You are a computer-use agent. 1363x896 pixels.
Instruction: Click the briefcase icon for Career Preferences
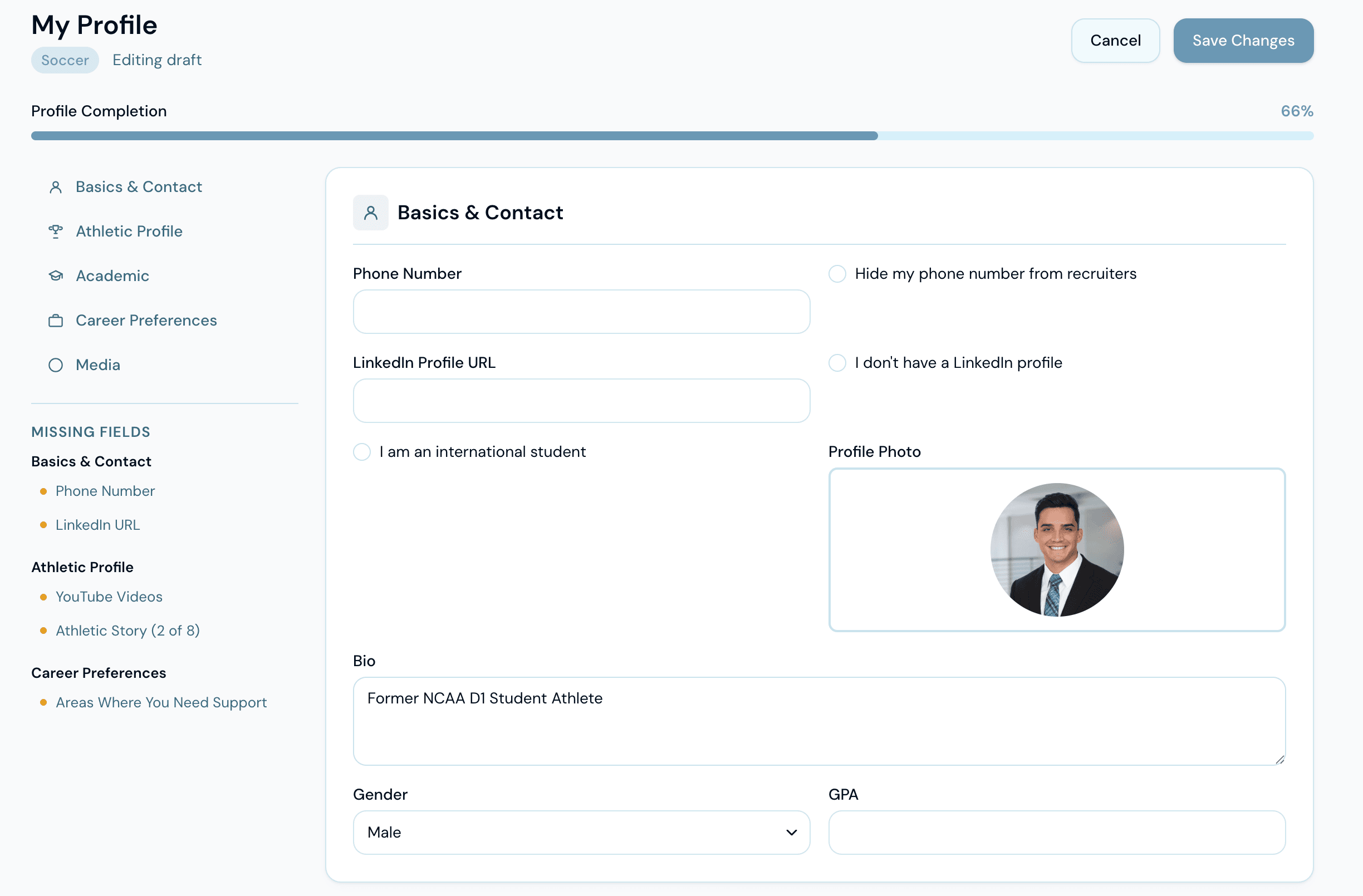pyautogui.click(x=56, y=321)
